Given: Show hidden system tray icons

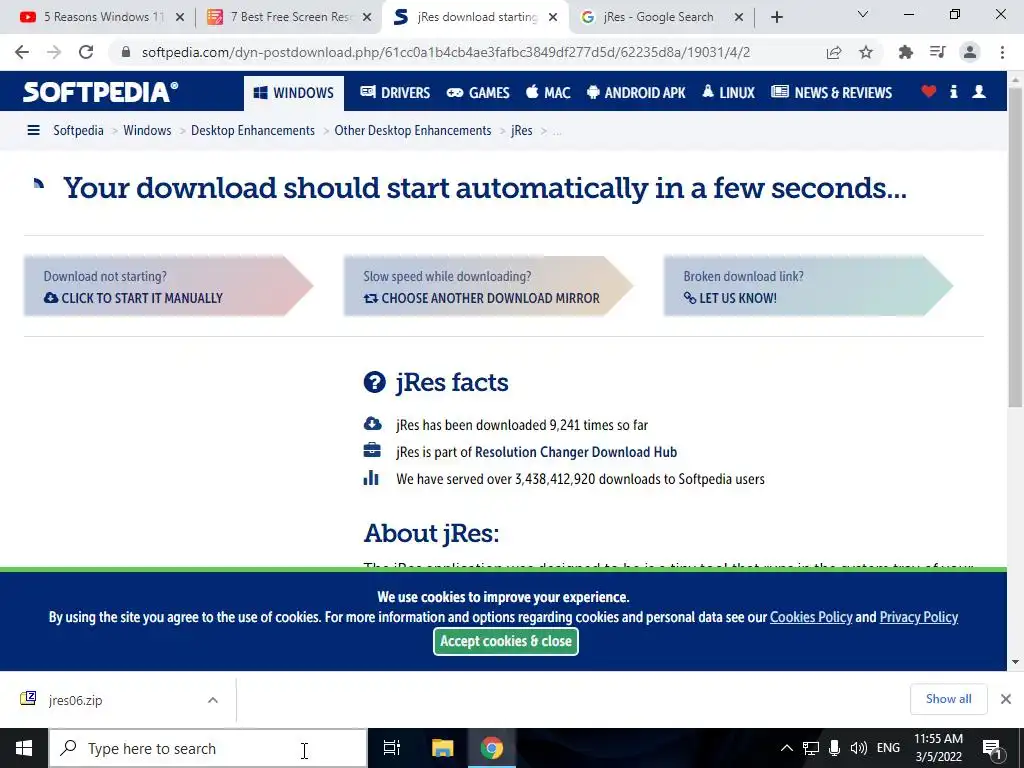Looking at the screenshot, I should [787, 748].
